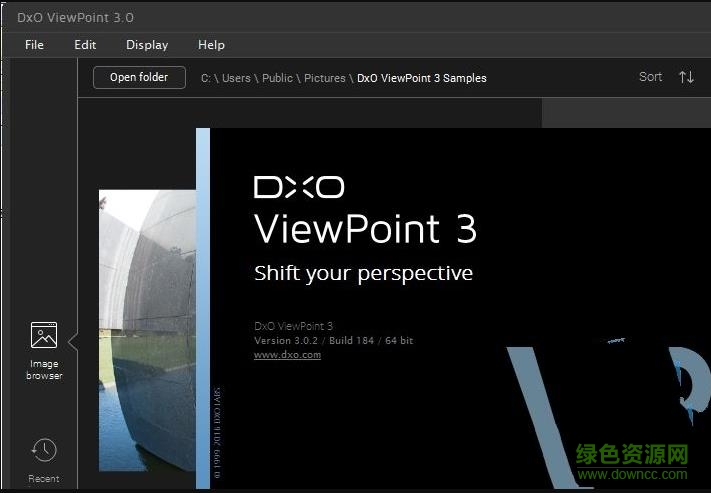Open the Display menu
The image size is (711, 493).
[147, 45]
